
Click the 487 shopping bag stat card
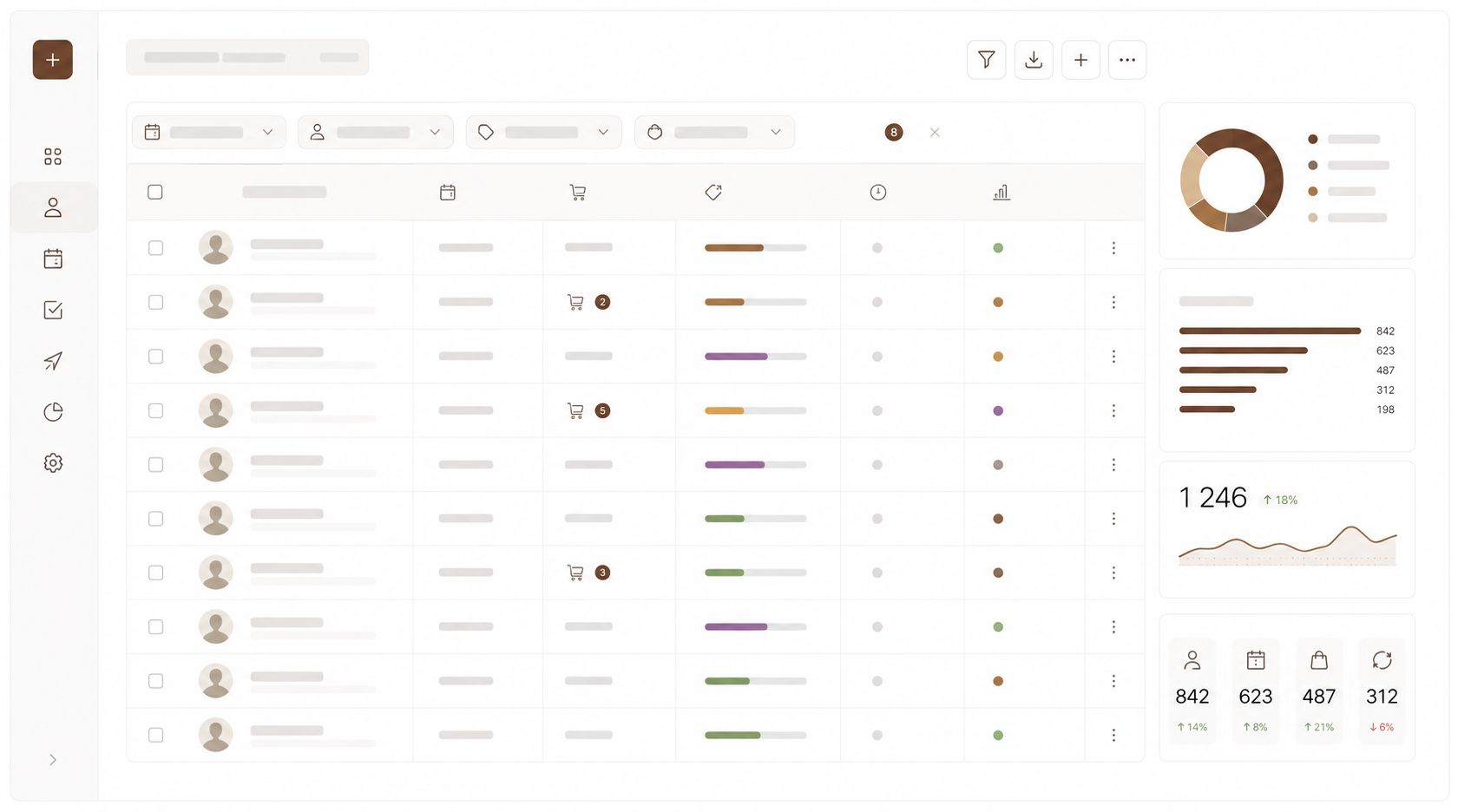tap(1319, 691)
